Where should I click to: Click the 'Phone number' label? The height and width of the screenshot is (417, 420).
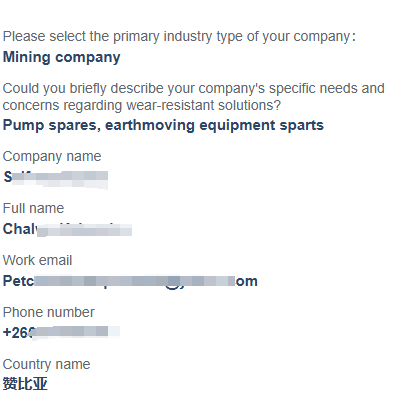coord(49,312)
